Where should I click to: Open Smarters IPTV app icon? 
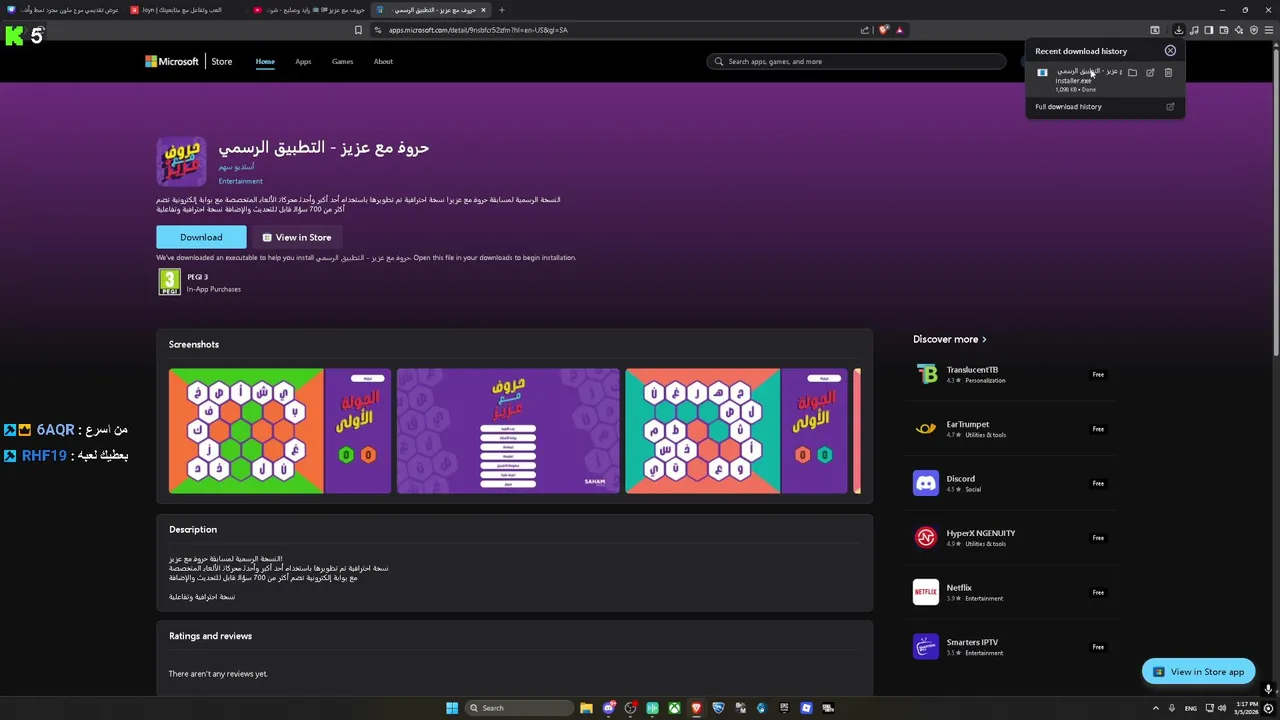click(926, 647)
